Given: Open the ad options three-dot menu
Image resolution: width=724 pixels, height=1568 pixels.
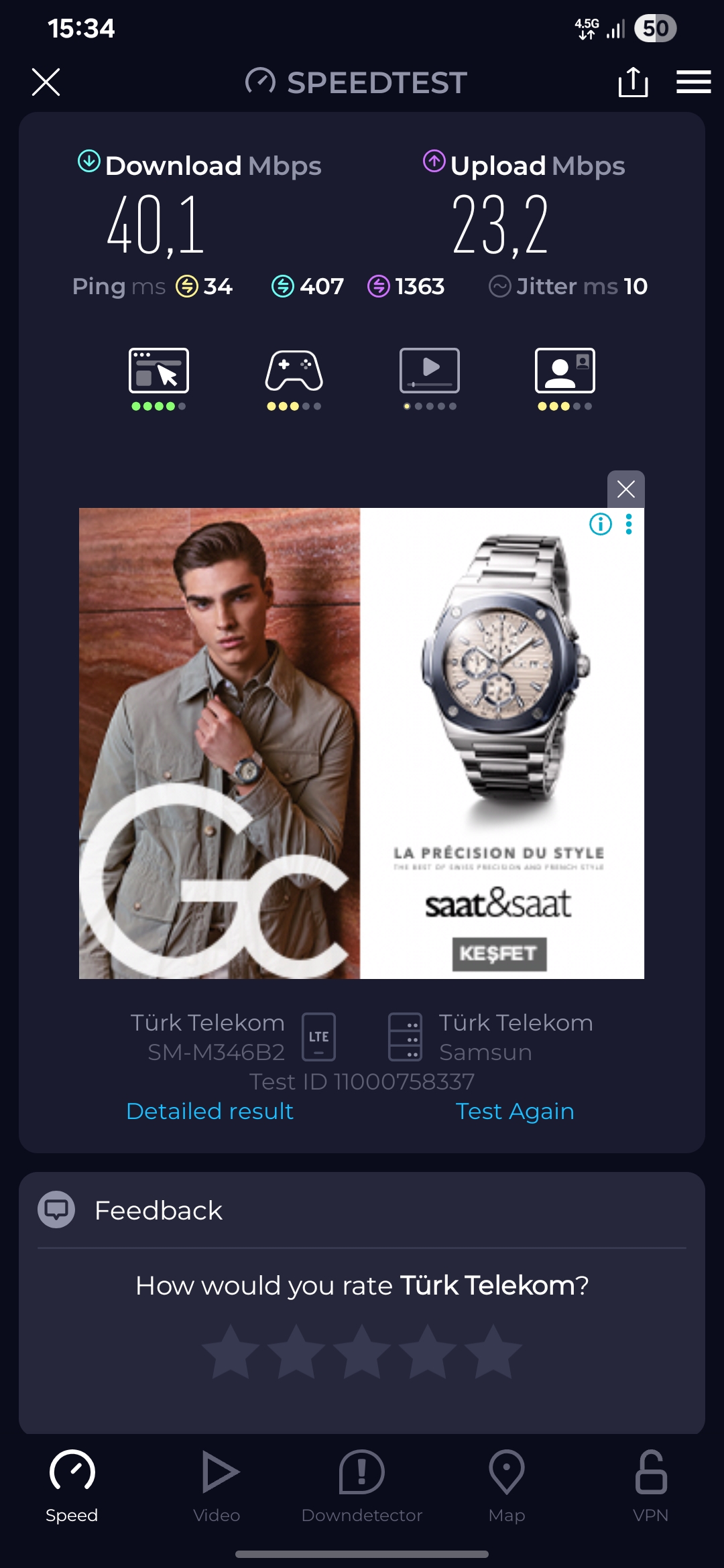Looking at the screenshot, I should [629, 524].
